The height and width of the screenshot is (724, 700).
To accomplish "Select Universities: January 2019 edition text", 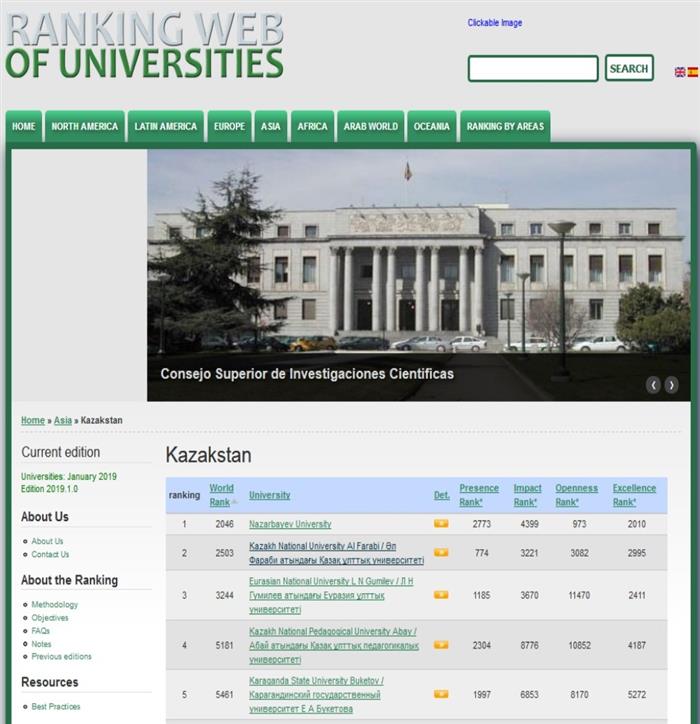I will (69, 477).
